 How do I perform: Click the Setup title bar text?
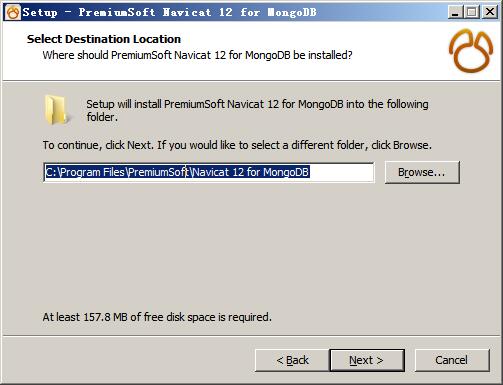(x=170, y=13)
